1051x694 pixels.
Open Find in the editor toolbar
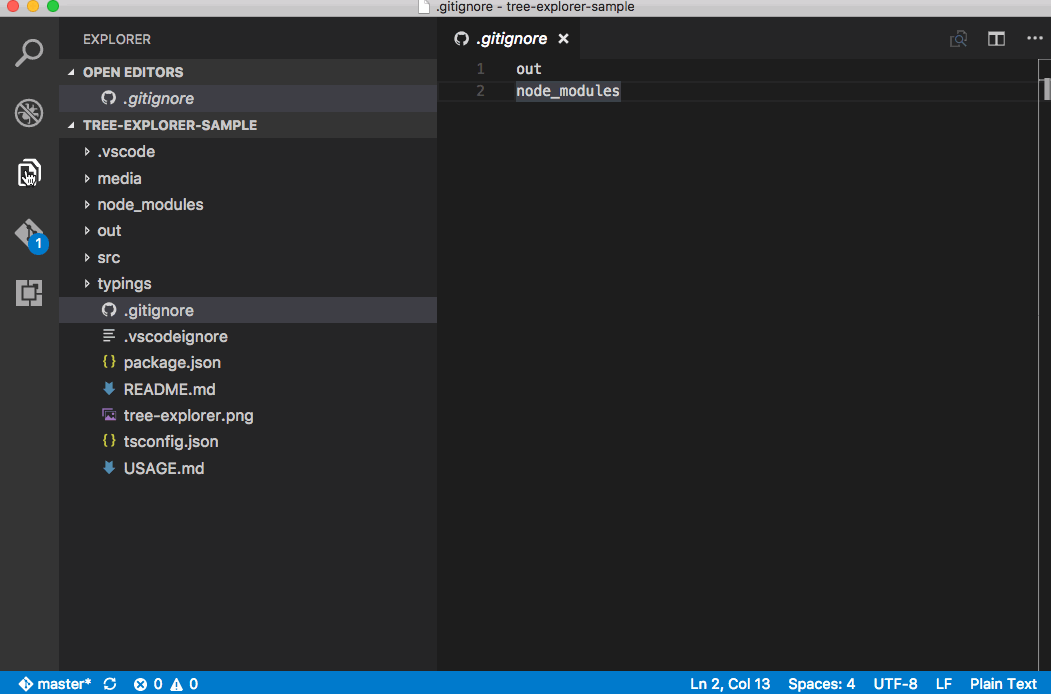(958, 38)
